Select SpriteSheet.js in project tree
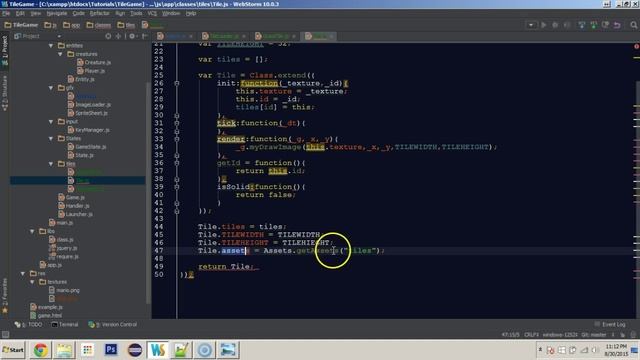 click(x=87, y=113)
